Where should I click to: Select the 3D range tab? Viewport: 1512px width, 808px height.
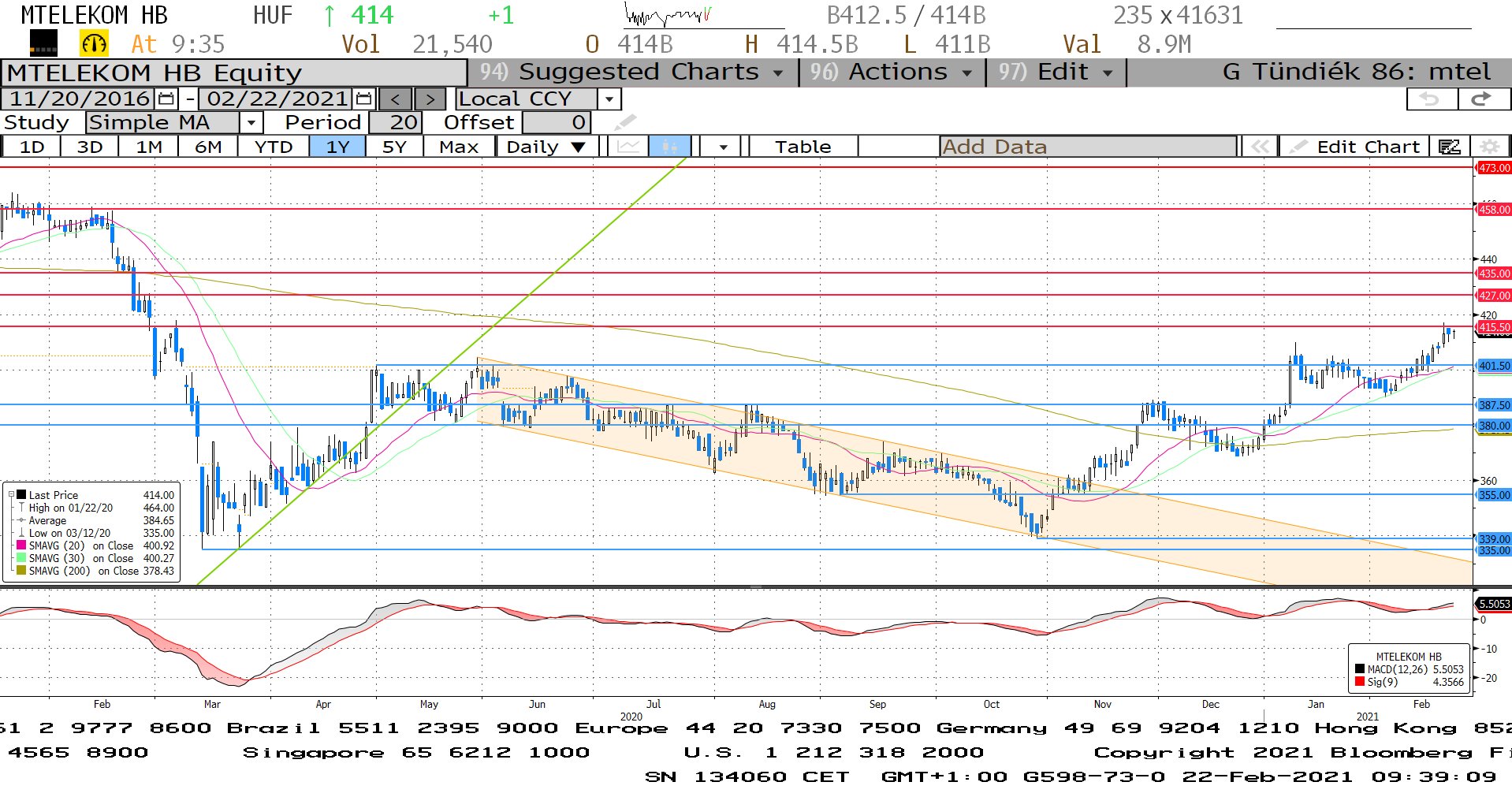[x=90, y=147]
